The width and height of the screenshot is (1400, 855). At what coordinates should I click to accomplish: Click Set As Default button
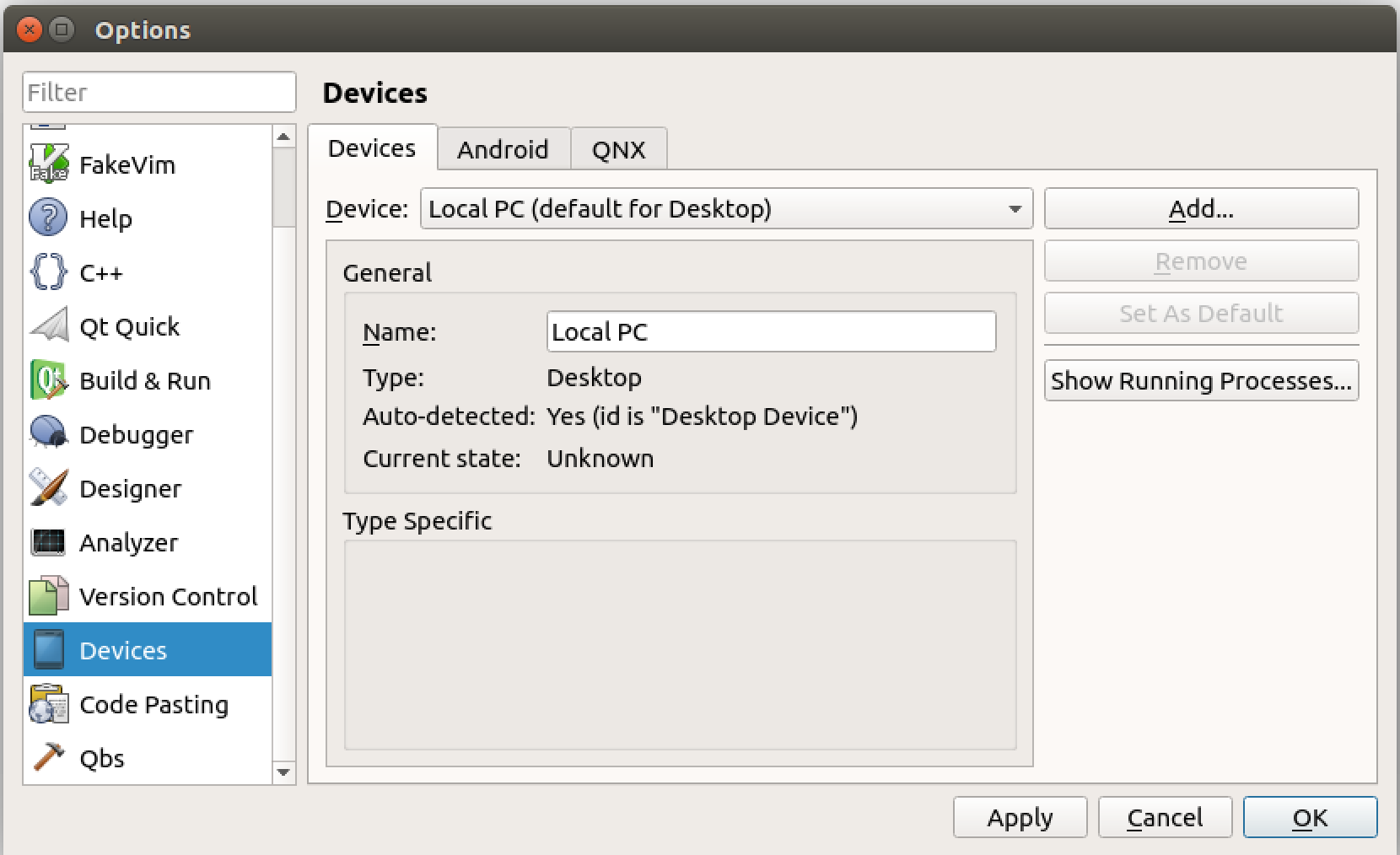tap(1201, 313)
